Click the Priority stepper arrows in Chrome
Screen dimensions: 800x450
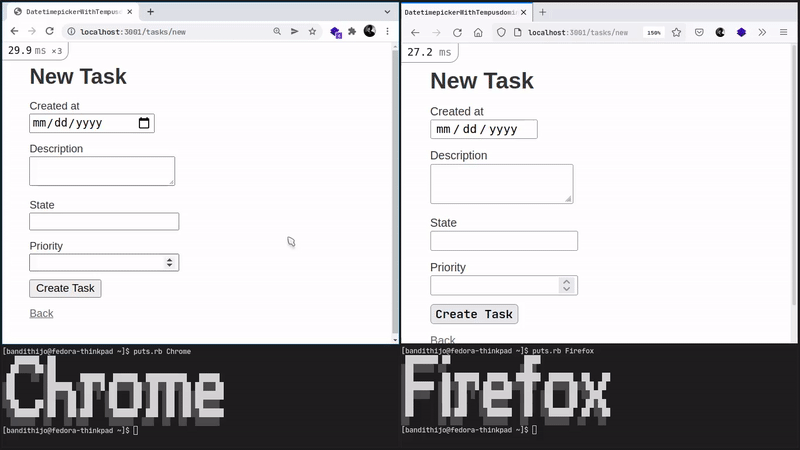[170, 263]
